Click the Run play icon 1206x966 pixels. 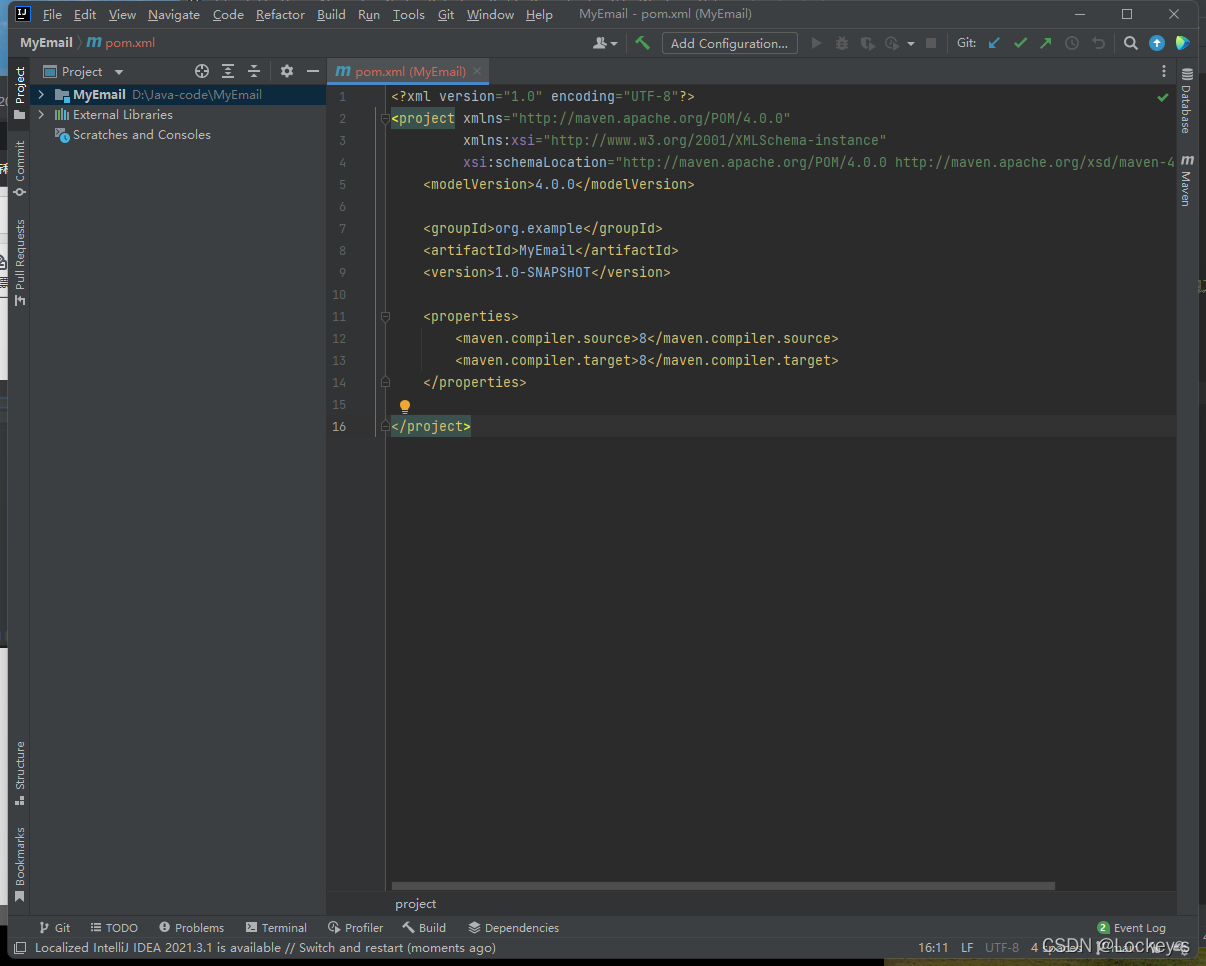[816, 43]
